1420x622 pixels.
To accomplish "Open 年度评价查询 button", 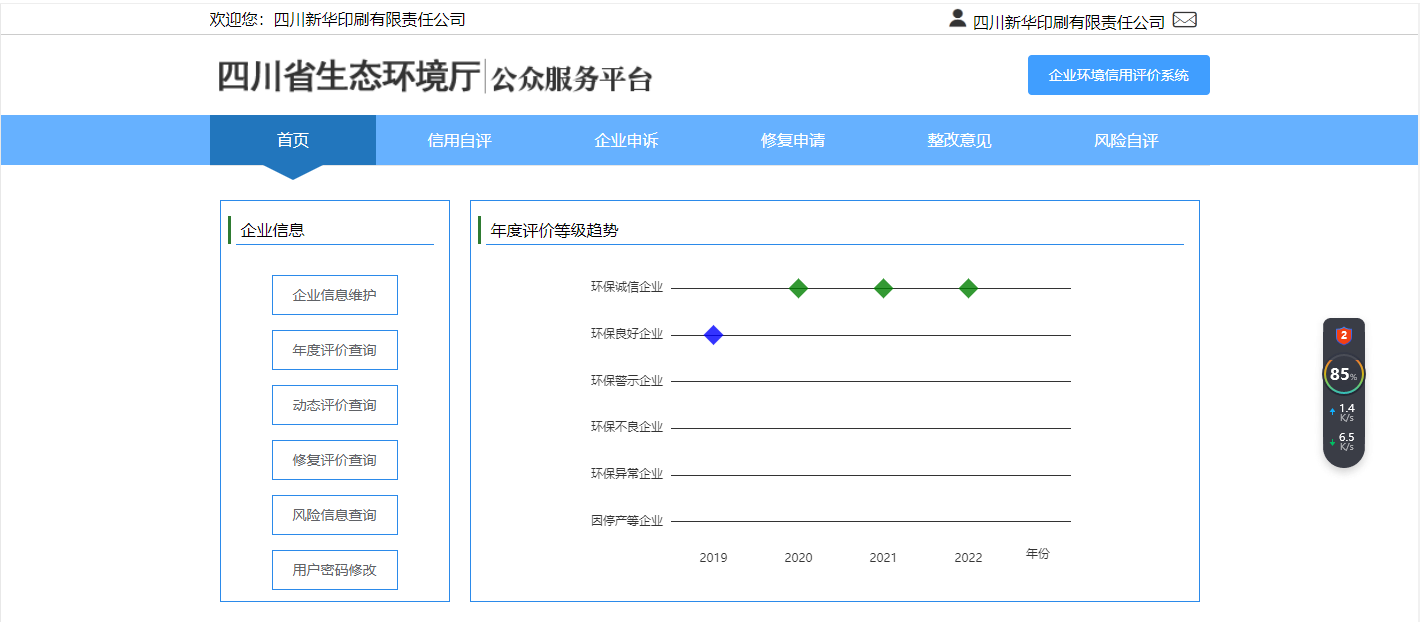I will pyautogui.click(x=335, y=350).
